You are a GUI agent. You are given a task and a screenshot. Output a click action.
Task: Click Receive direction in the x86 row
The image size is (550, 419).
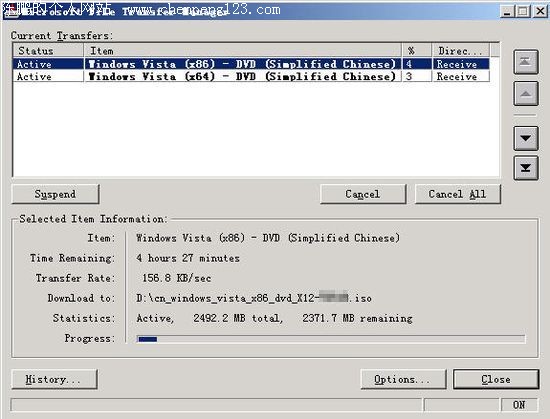[x=457, y=64]
